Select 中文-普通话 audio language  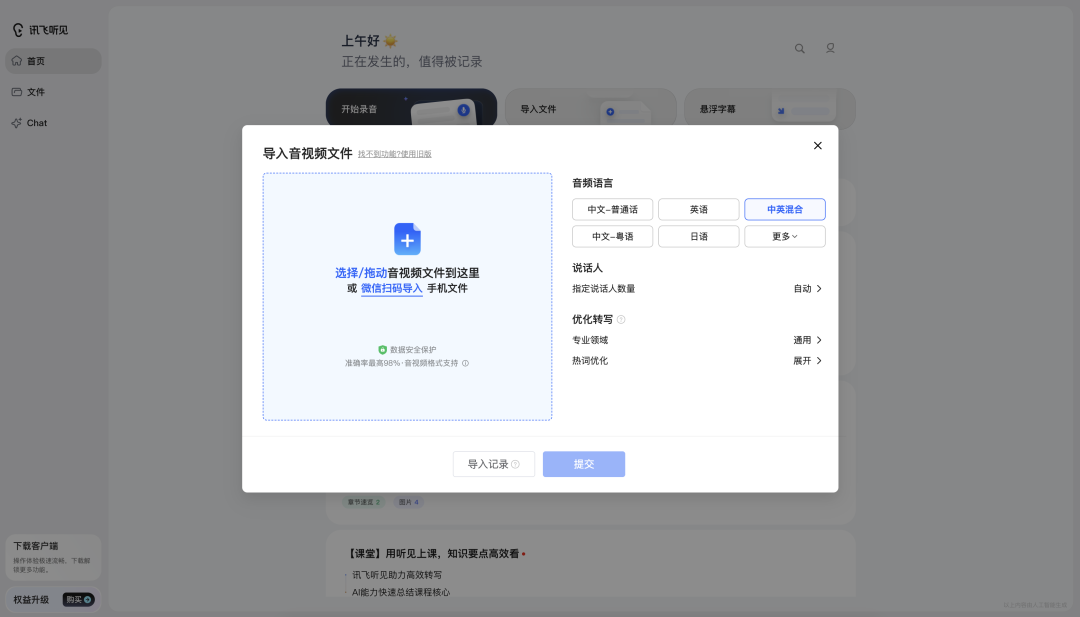[x=612, y=209]
